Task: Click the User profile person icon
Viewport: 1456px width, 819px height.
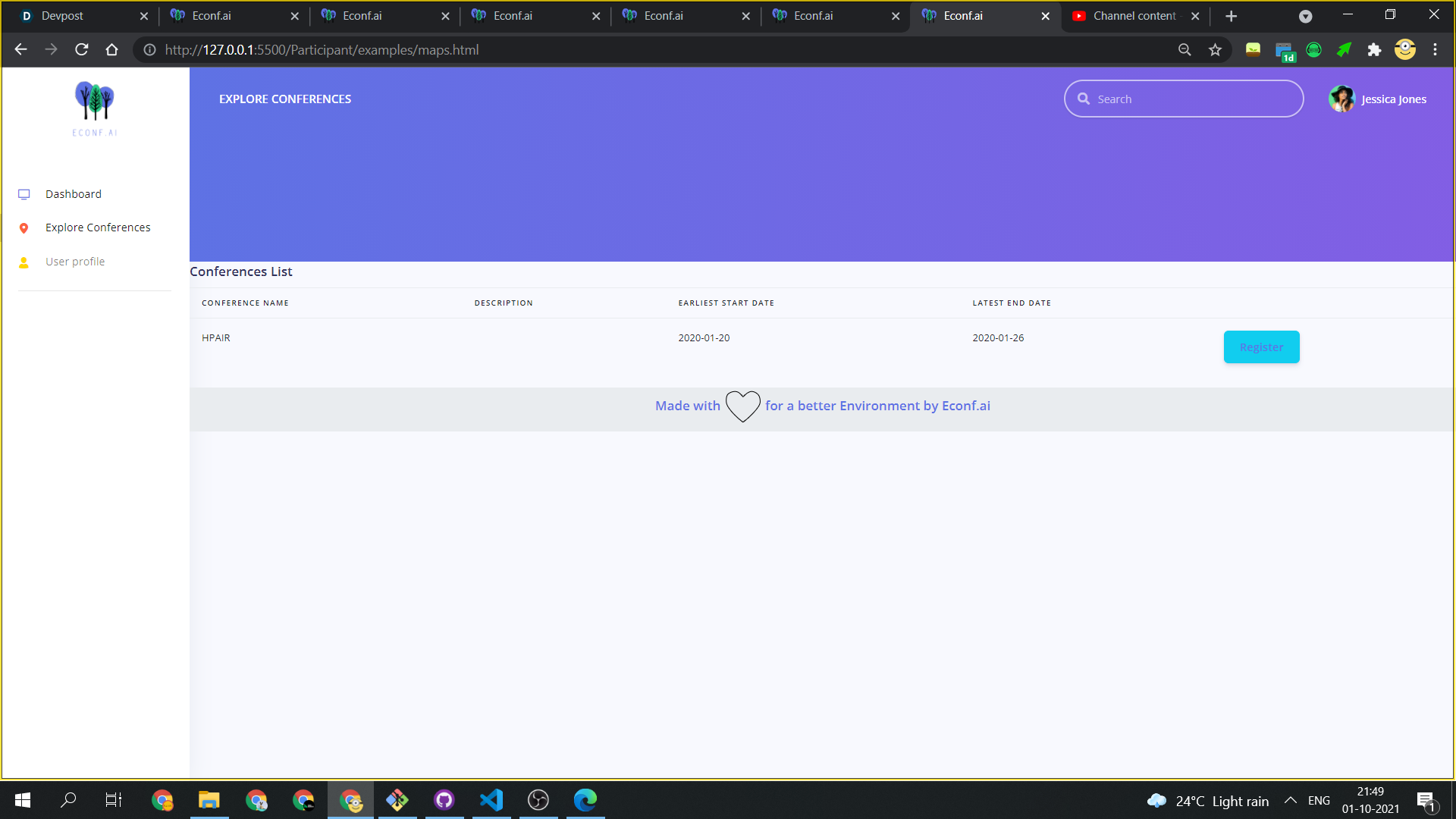Action: click(24, 262)
